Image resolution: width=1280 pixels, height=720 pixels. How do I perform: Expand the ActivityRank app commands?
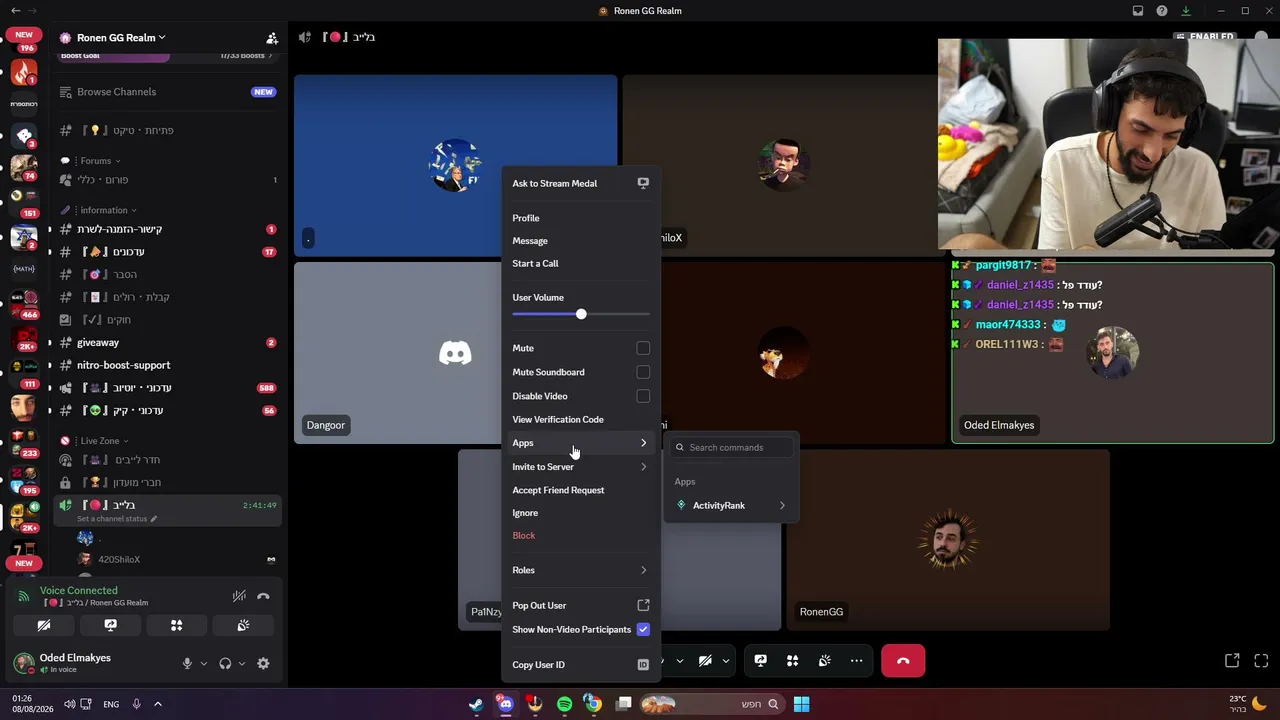pyautogui.click(x=732, y=506)
